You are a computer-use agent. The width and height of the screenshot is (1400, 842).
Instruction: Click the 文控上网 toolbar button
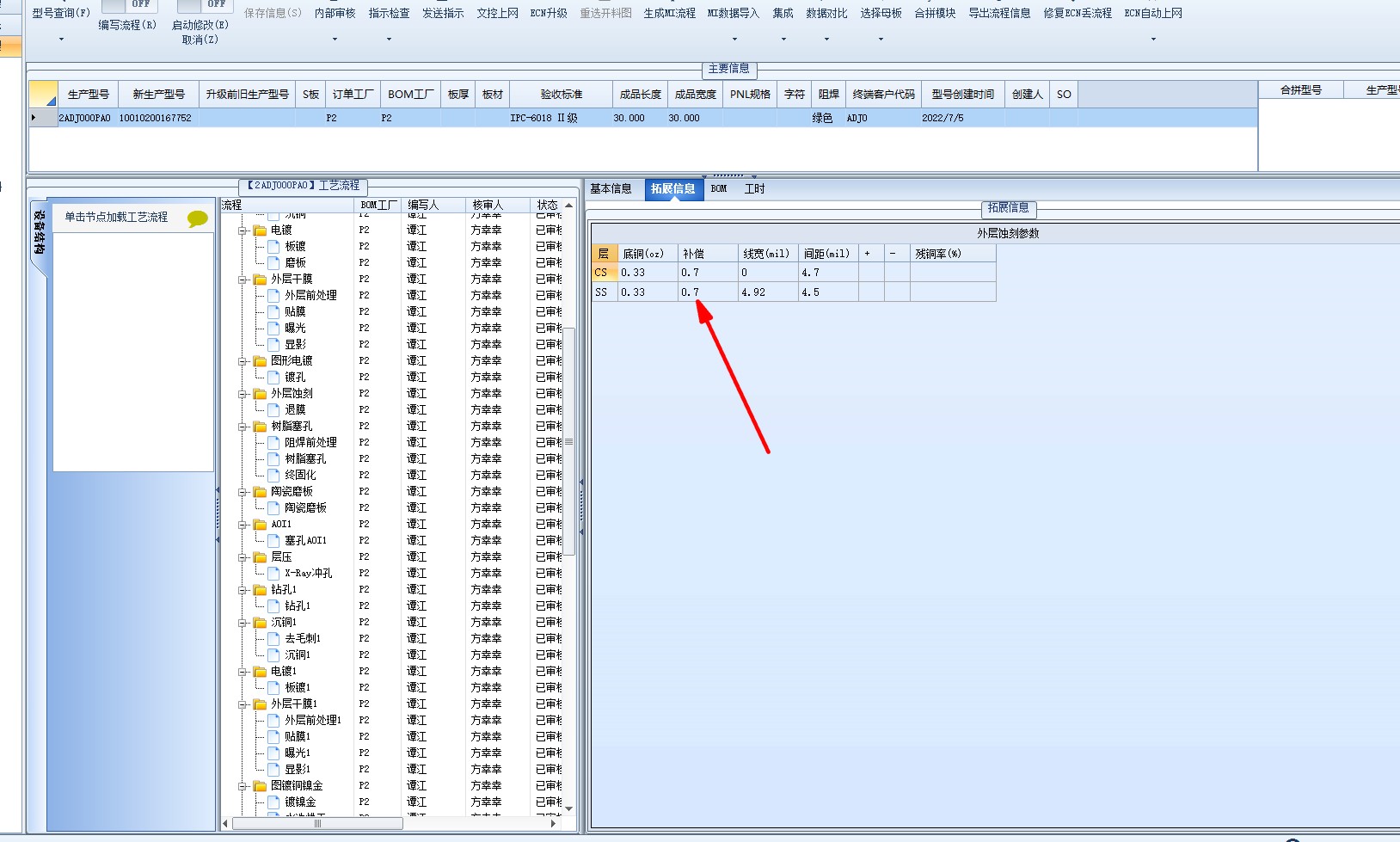(498, 14)
